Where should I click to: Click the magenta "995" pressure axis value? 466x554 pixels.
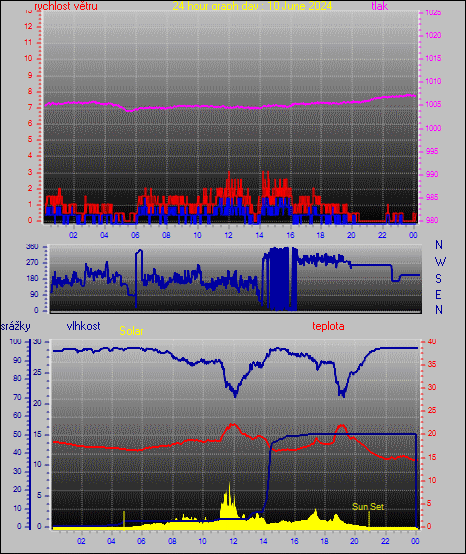pyautogui.click(x=432, y=151)
